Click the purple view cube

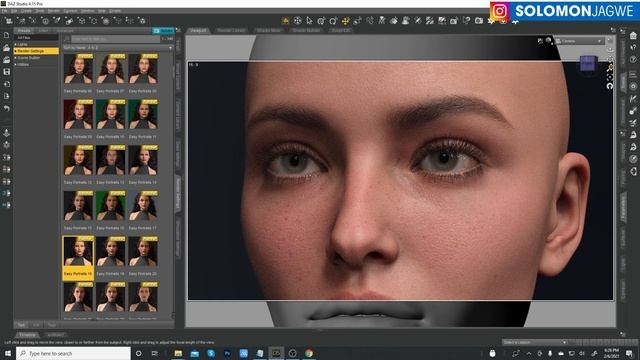pos(588,63)
